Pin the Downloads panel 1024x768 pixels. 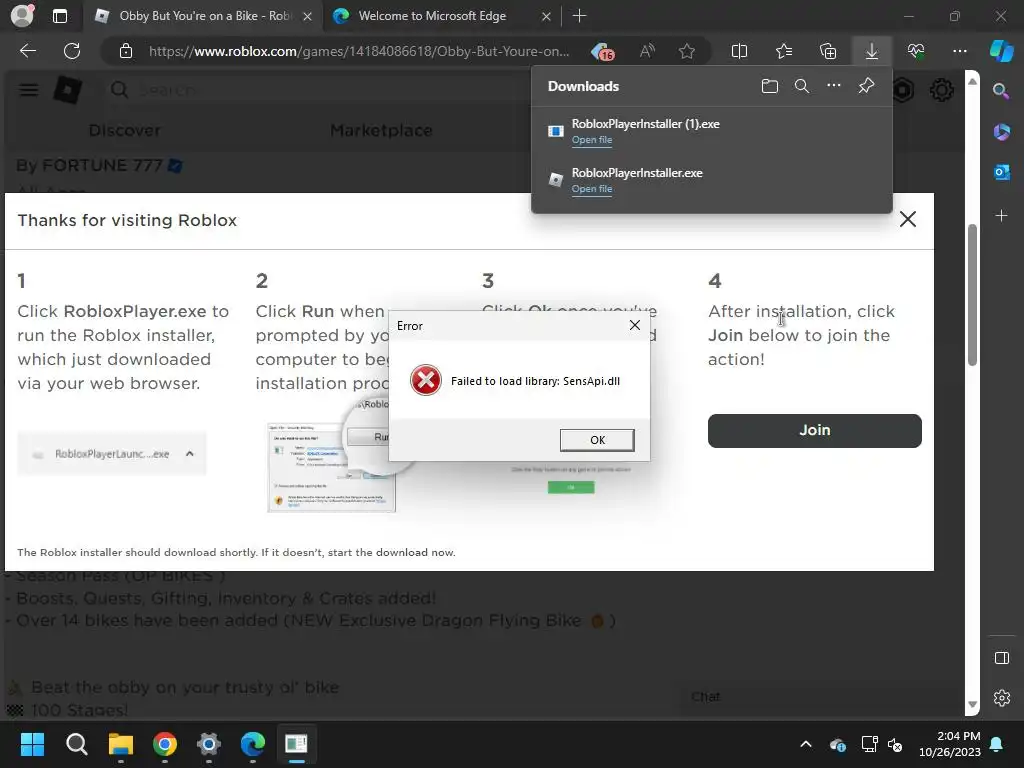866,86
